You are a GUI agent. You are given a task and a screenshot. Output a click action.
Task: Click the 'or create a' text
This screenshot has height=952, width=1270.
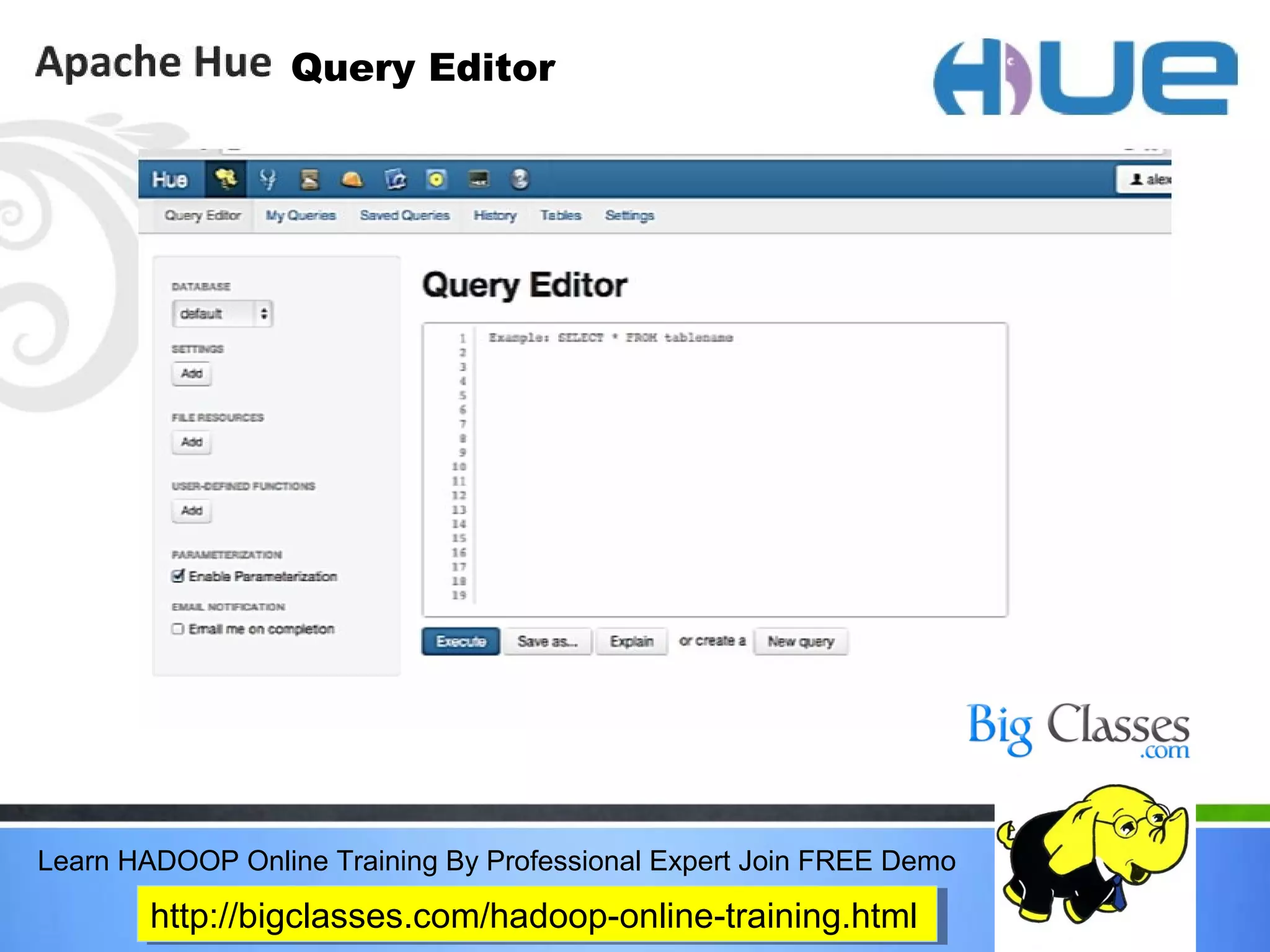[712, 641]
